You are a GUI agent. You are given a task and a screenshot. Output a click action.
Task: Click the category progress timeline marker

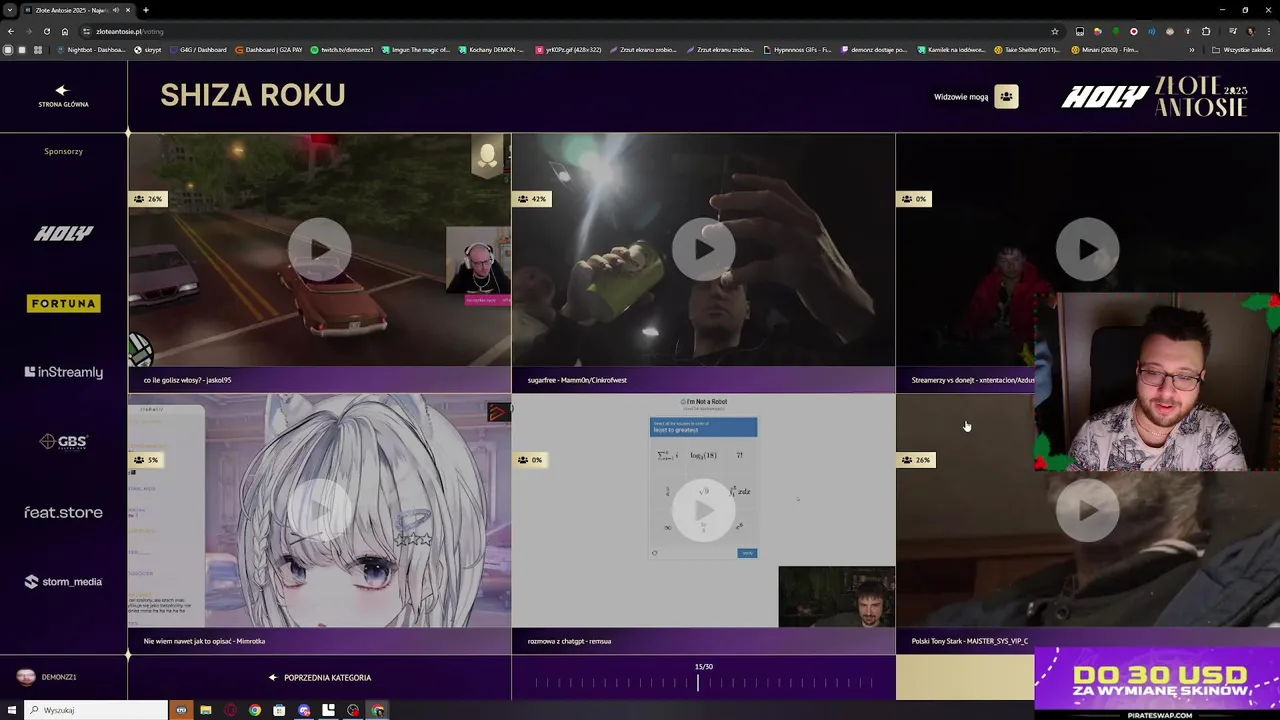coord(698,682)
